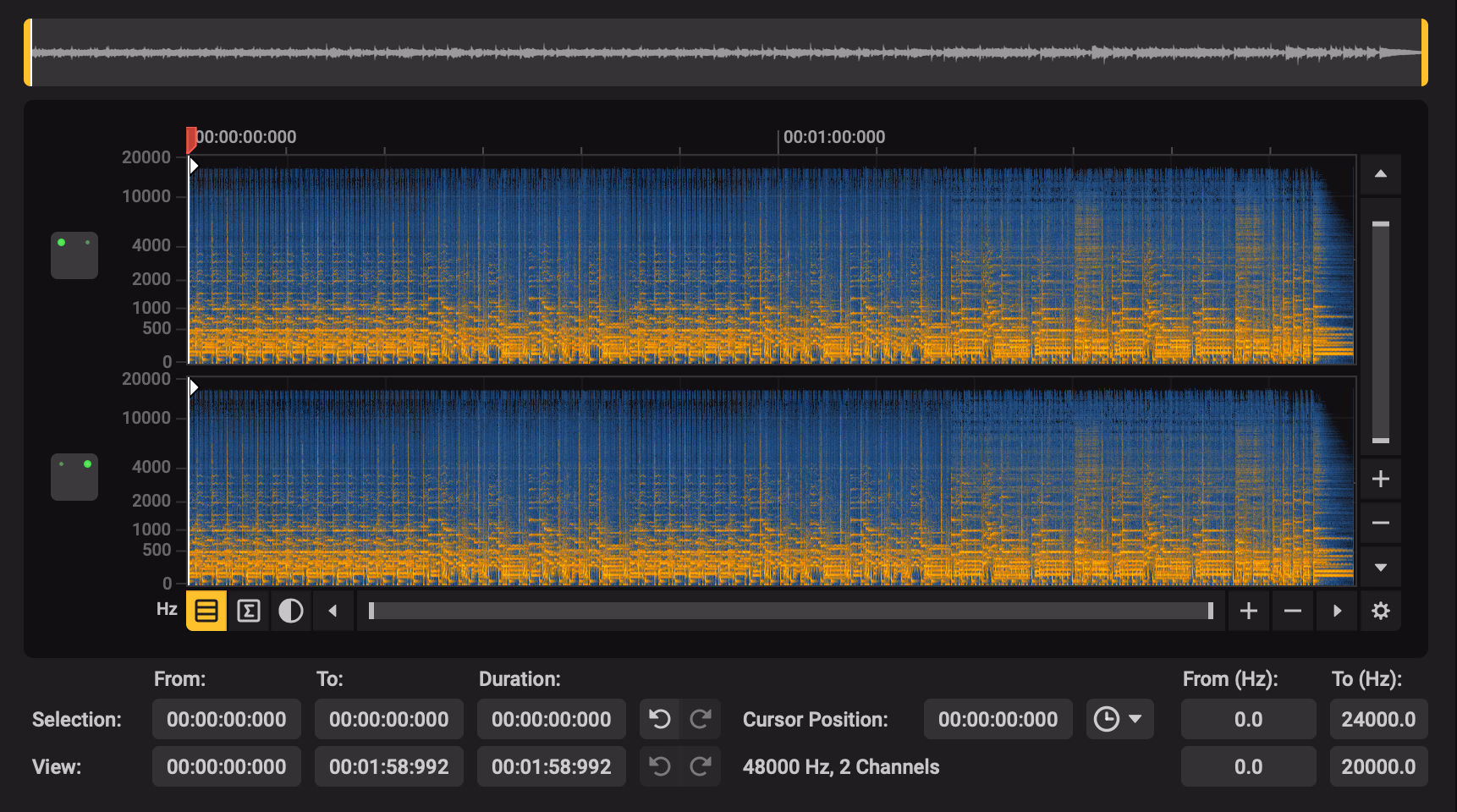Click the horizontal scrollbar track
Screen dimensions: 1457x812
(x=791, y=611)
